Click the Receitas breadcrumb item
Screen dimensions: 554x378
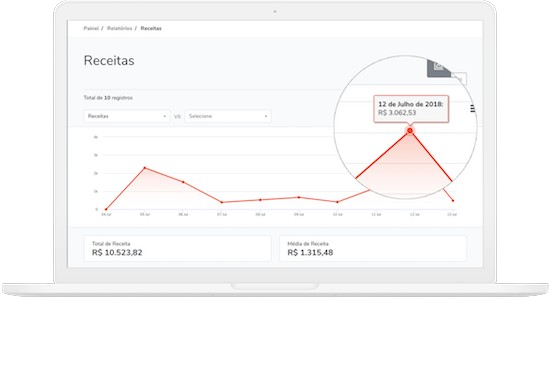point(151,28)
